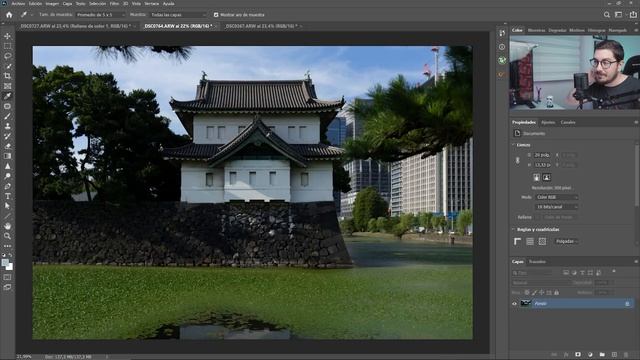
Task: Switch to the Canales tab
Action: point(568,122)
